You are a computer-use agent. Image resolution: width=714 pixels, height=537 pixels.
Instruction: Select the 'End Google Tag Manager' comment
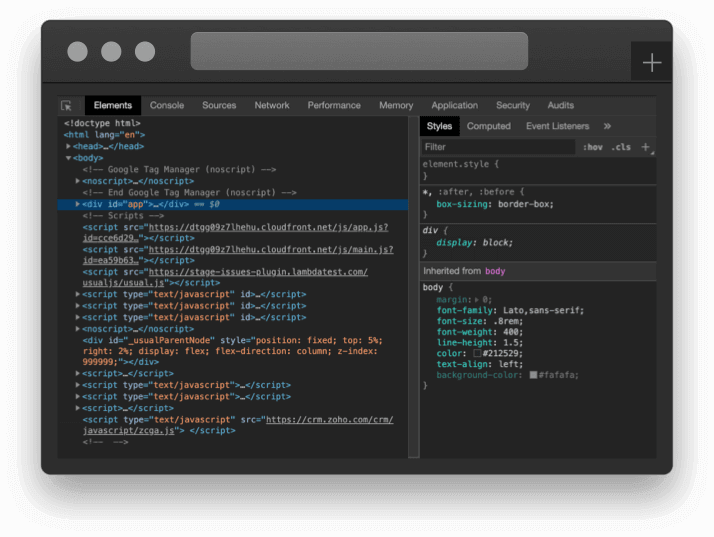[x=189, y=192]
